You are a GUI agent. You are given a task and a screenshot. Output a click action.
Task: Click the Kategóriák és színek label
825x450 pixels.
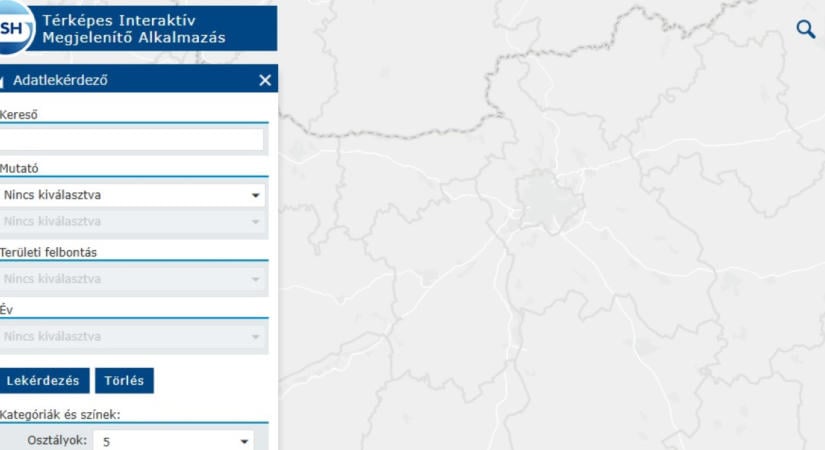60,415
